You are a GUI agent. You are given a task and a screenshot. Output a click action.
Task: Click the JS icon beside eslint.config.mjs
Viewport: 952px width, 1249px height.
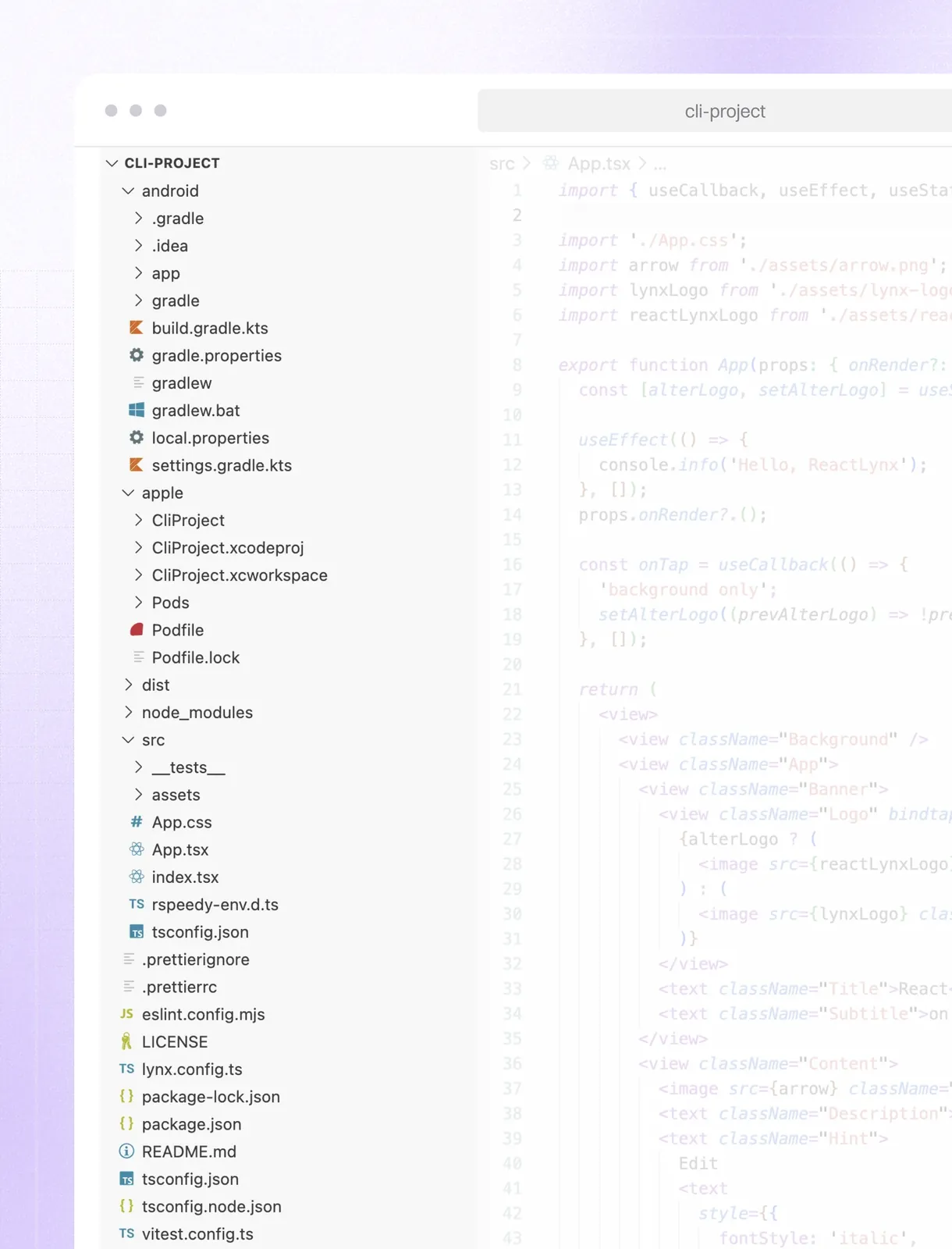tap(126, 1014)
